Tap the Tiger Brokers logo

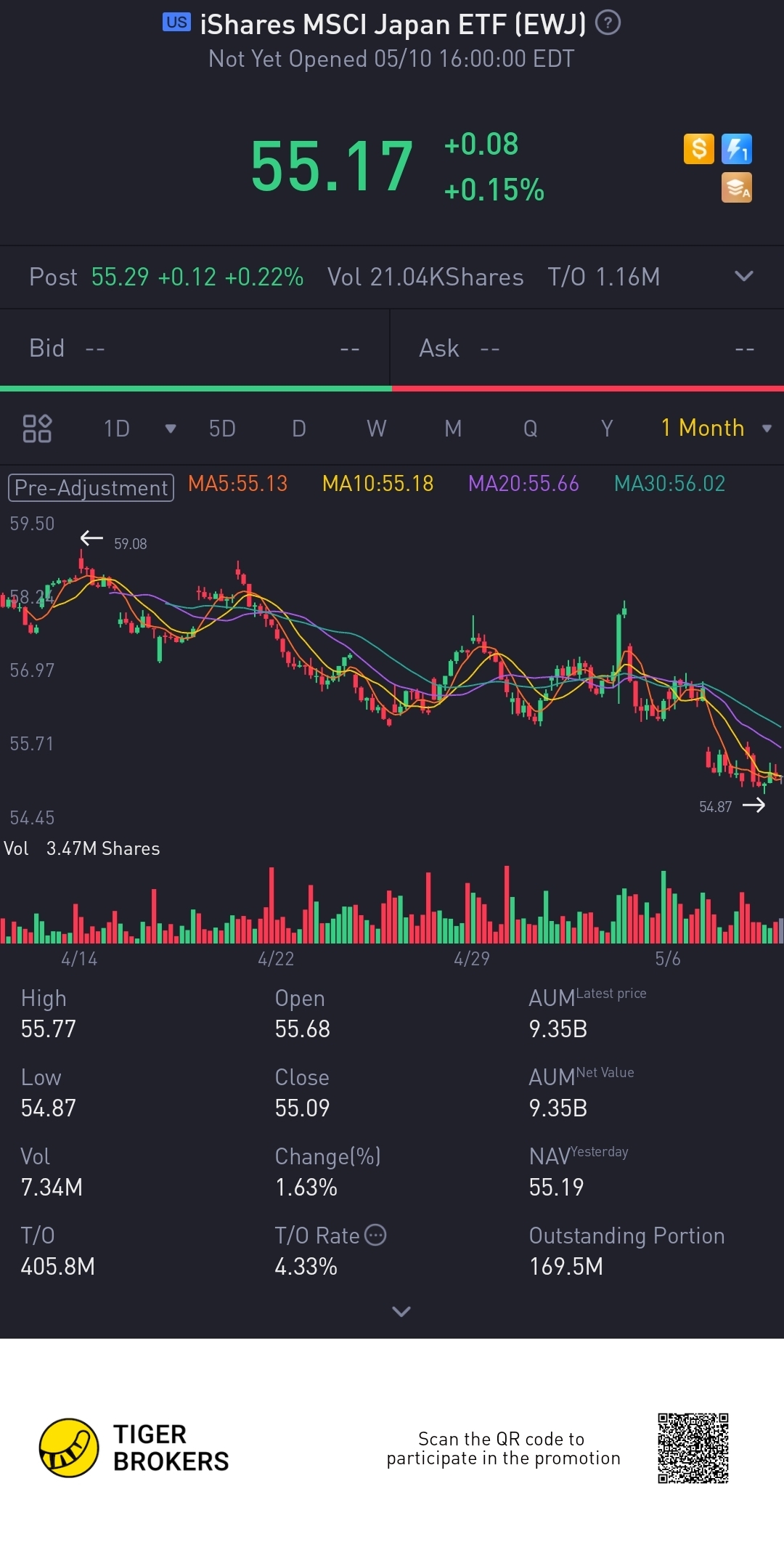[134, 1448]
